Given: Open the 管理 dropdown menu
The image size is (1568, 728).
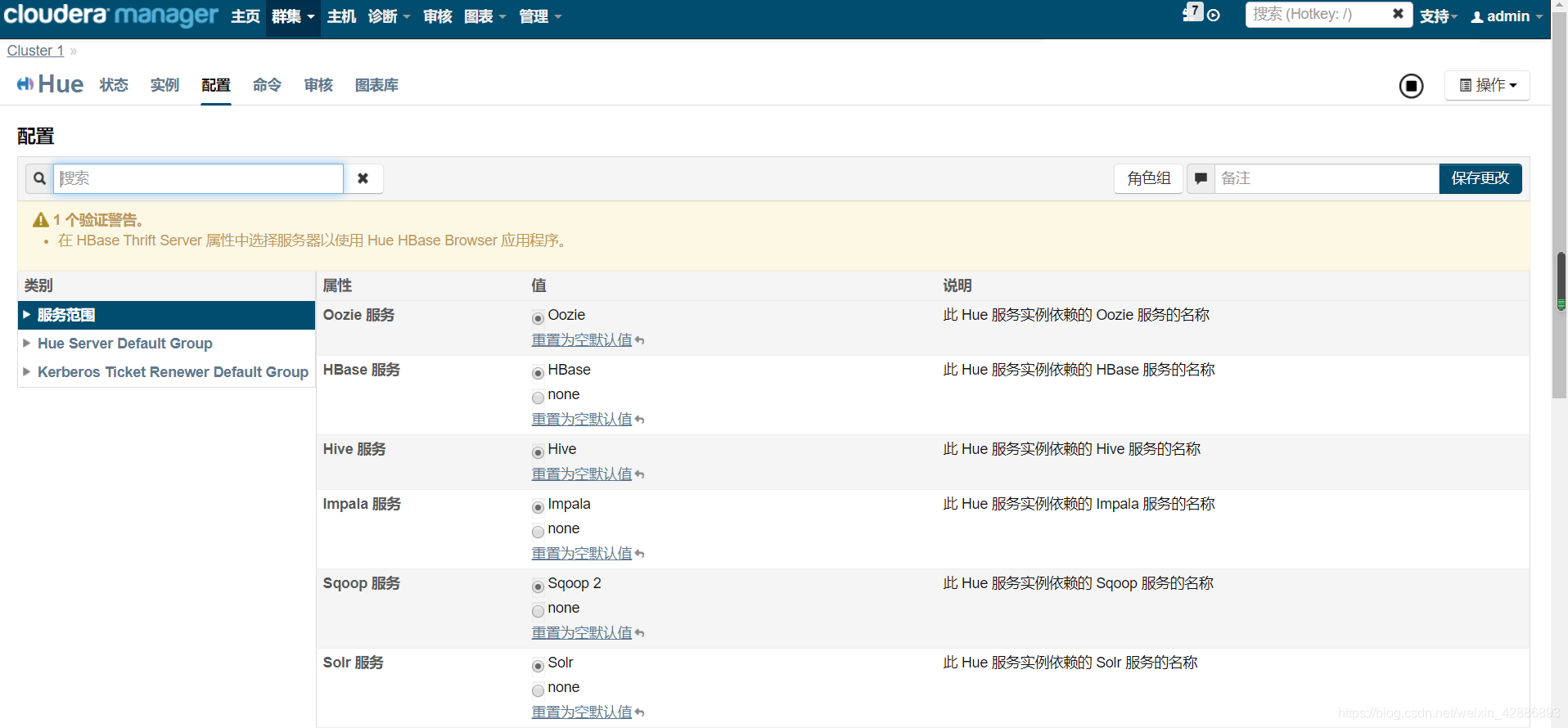Looking at the screenshot, I should pos(540,16).
